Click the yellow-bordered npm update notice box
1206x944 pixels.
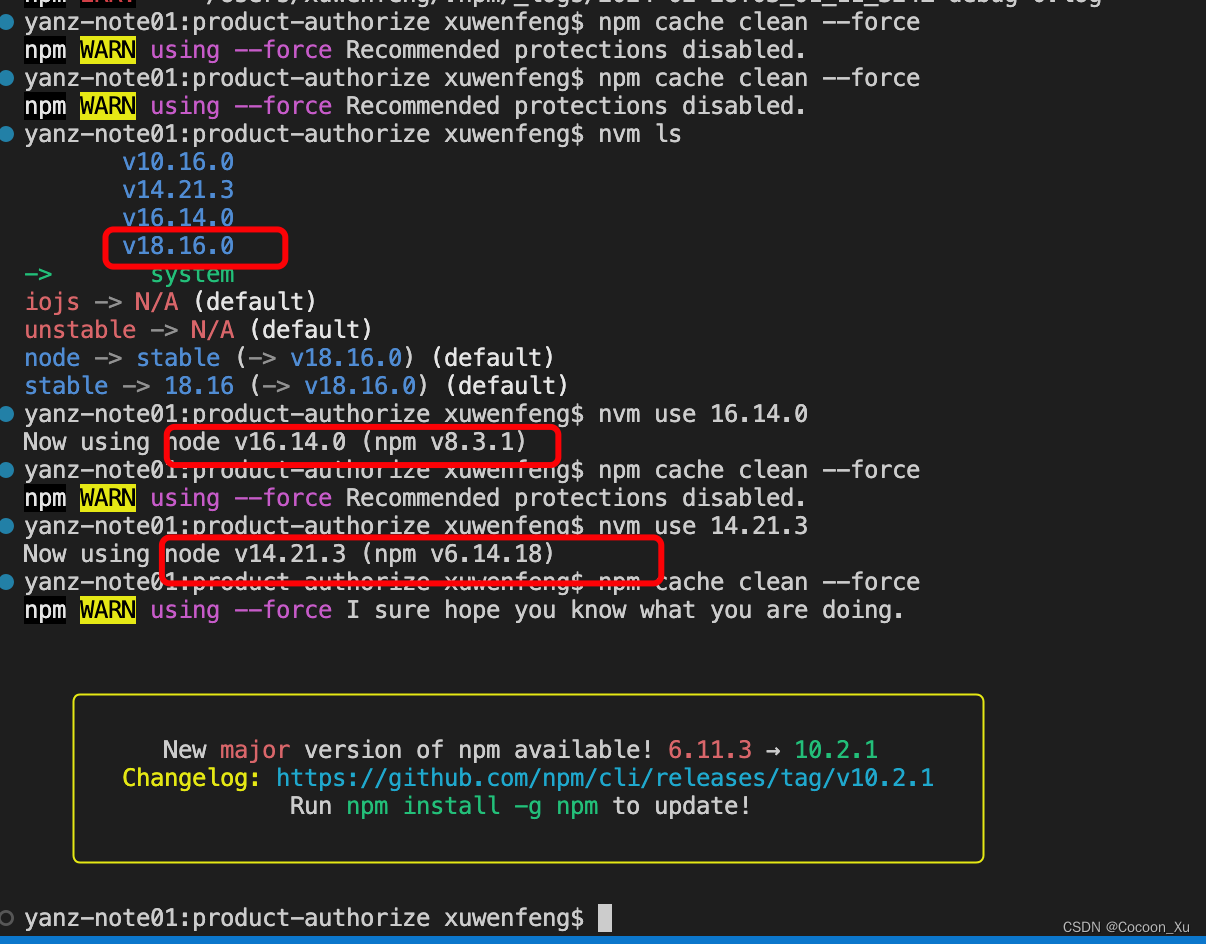click(x=528, y=777)
